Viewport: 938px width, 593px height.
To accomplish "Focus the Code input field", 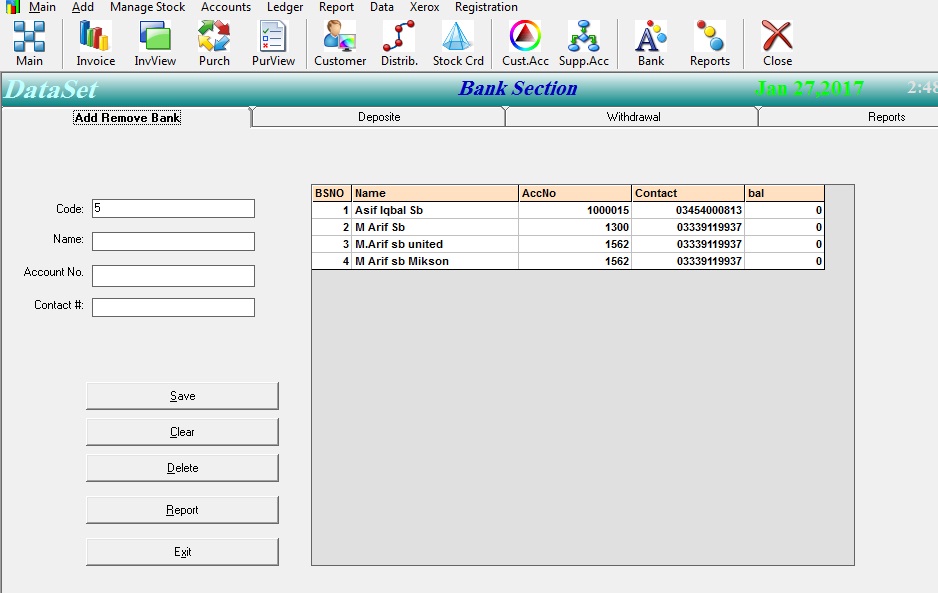I will point(173,208).
